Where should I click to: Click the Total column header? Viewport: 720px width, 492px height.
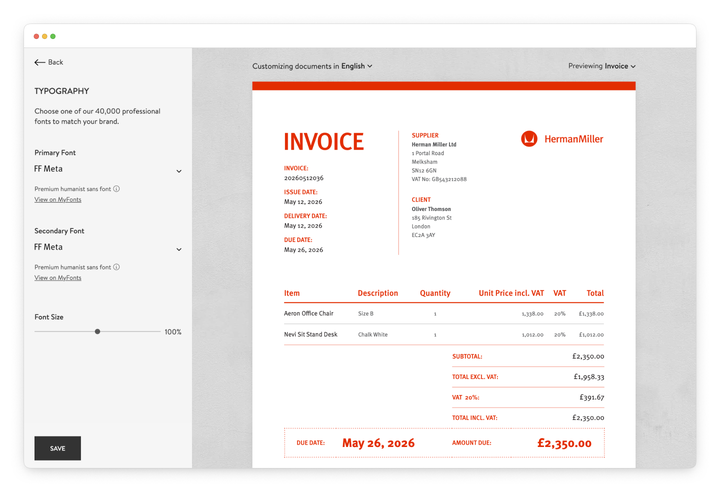click(595, 293)
